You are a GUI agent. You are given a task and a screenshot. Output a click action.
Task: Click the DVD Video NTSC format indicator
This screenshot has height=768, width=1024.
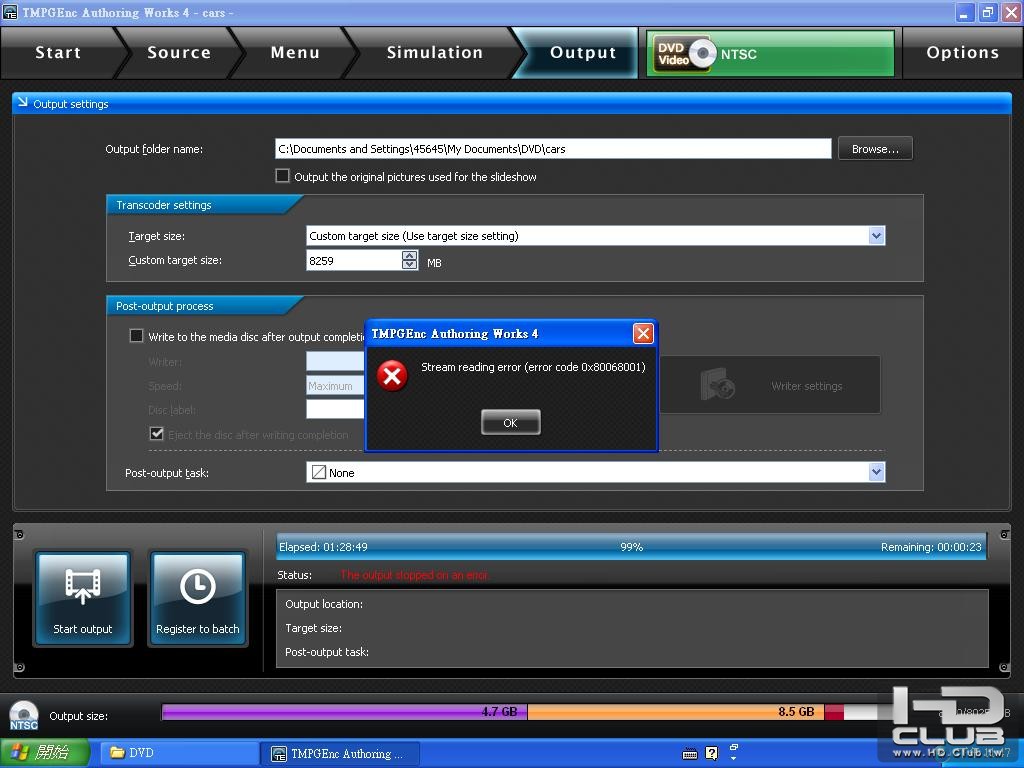(770, 54)
